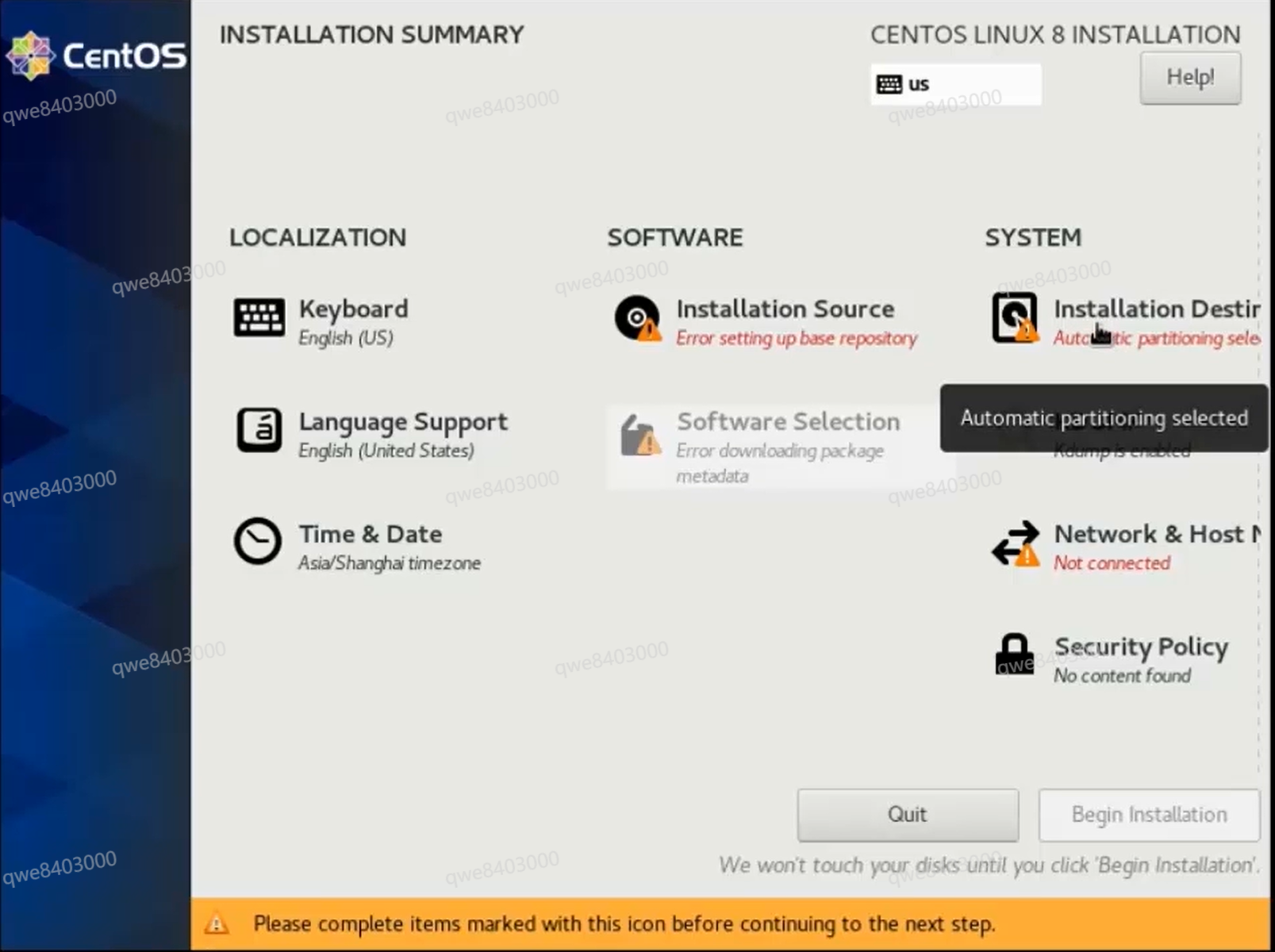Screen dimensions: 1275x952
Task: Click the LOCALIZATION section heading
Action: (x=317, y=237)
